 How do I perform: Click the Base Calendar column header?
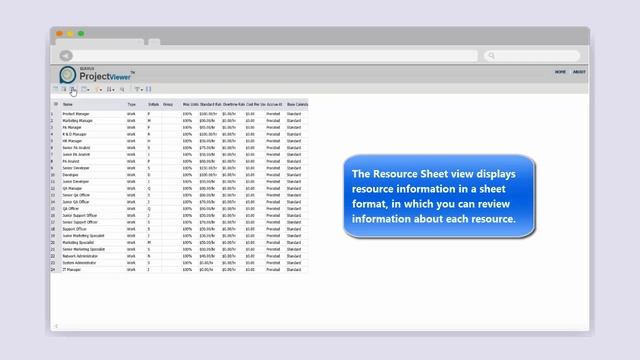pyautogui.click(x=298, y=104)
